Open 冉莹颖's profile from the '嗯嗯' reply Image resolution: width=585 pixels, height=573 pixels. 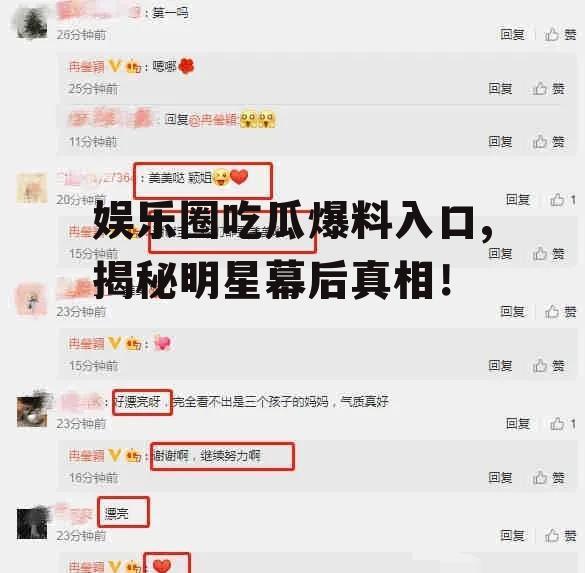click(86, 67)
